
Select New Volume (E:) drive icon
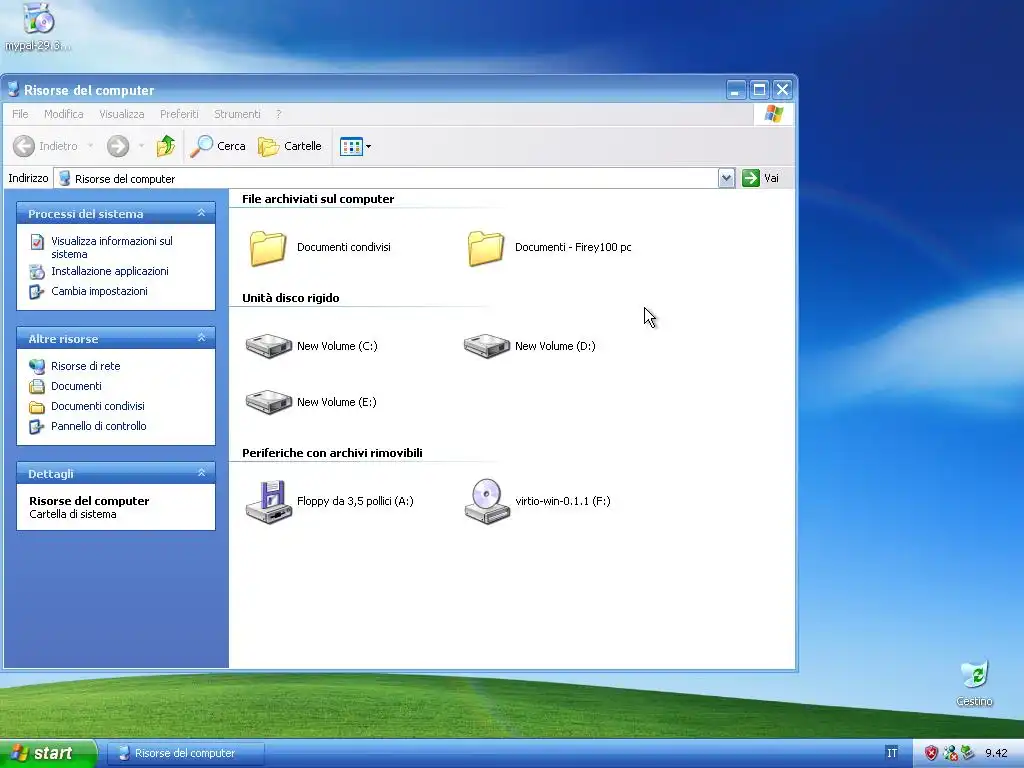click(268, 402)
